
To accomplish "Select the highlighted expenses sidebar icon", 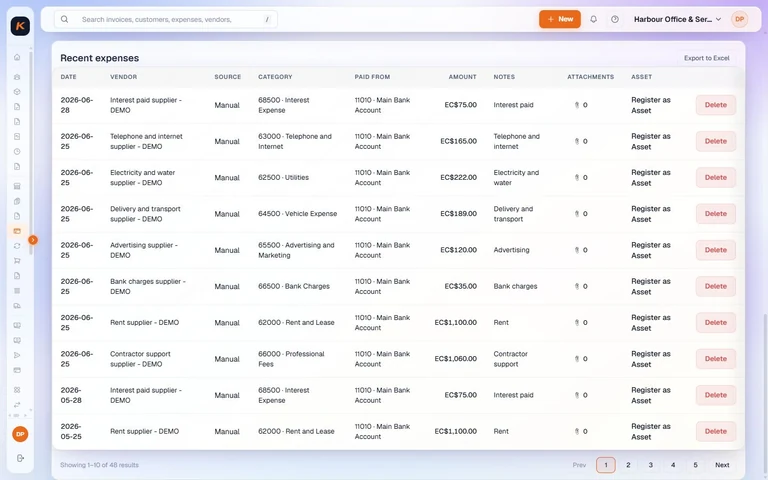I will point(17,231).
